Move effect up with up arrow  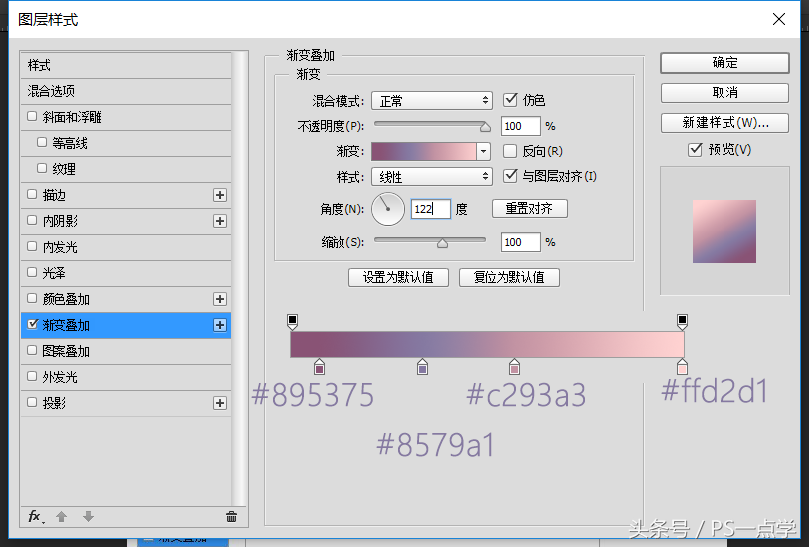click(x=61, y=516)
